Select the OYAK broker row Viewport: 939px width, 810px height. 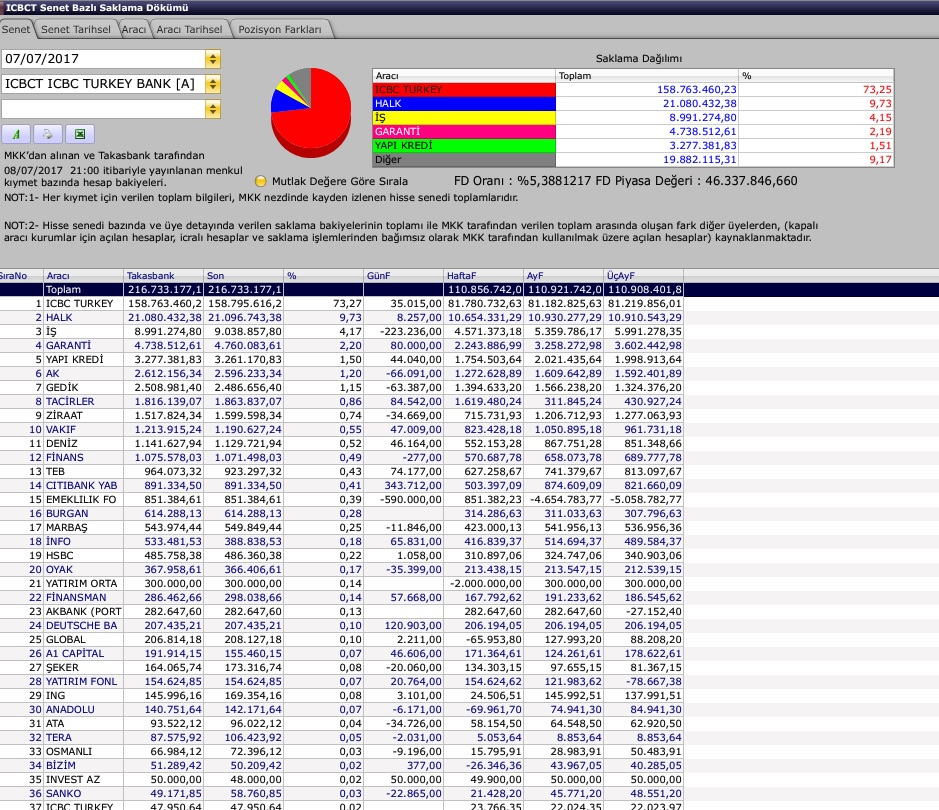(x=341, y=569)
